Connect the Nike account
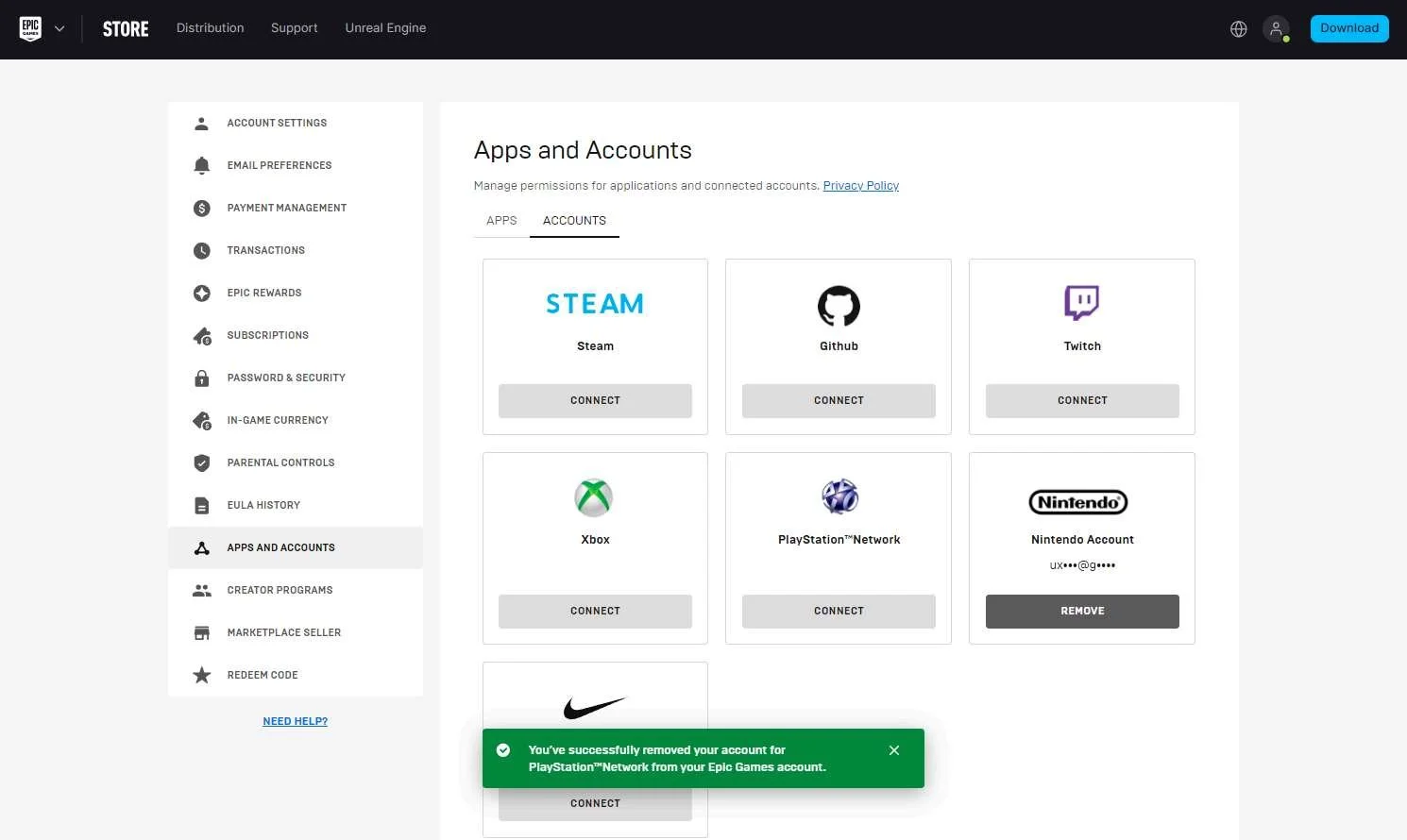This screenshot has height=840, width=1407. tap(595, 804)
